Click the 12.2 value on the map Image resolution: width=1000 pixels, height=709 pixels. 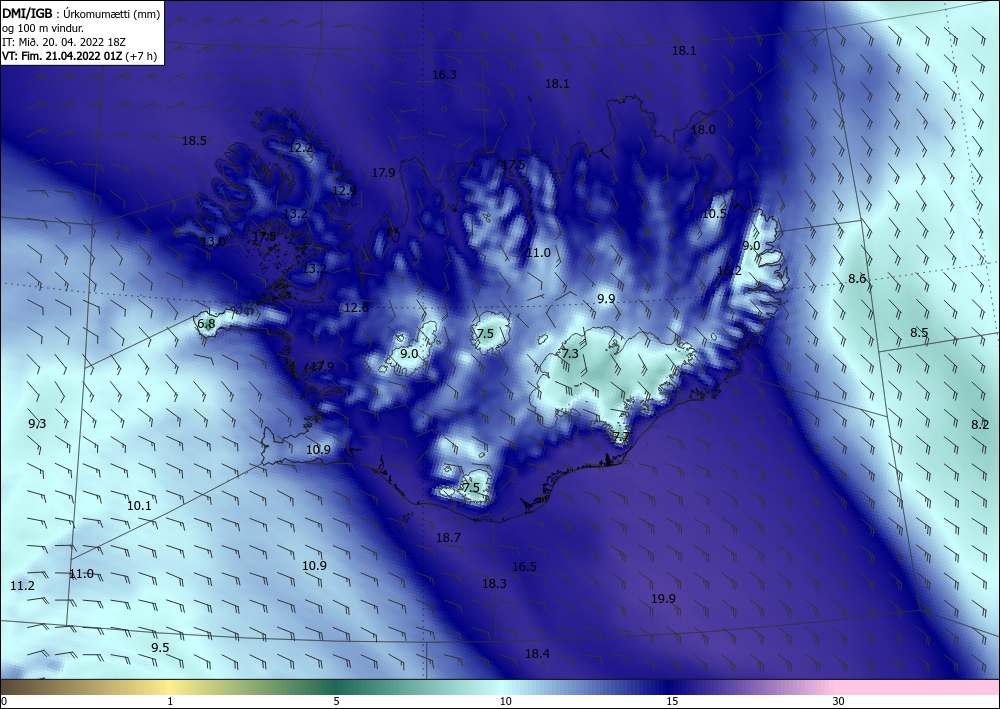coord(300,147)
